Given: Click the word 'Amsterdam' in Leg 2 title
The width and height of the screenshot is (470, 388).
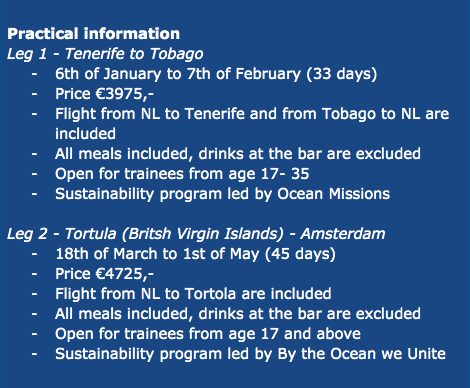Looking at the screenshot, I should pos(343,234).
